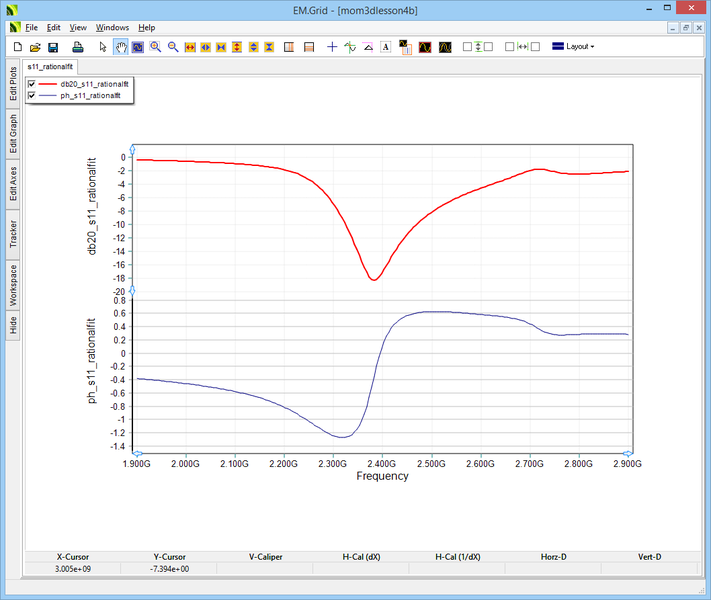Screen dimensions: 711x600
Task: Open the View menu
Action: (x=78, y=27)
